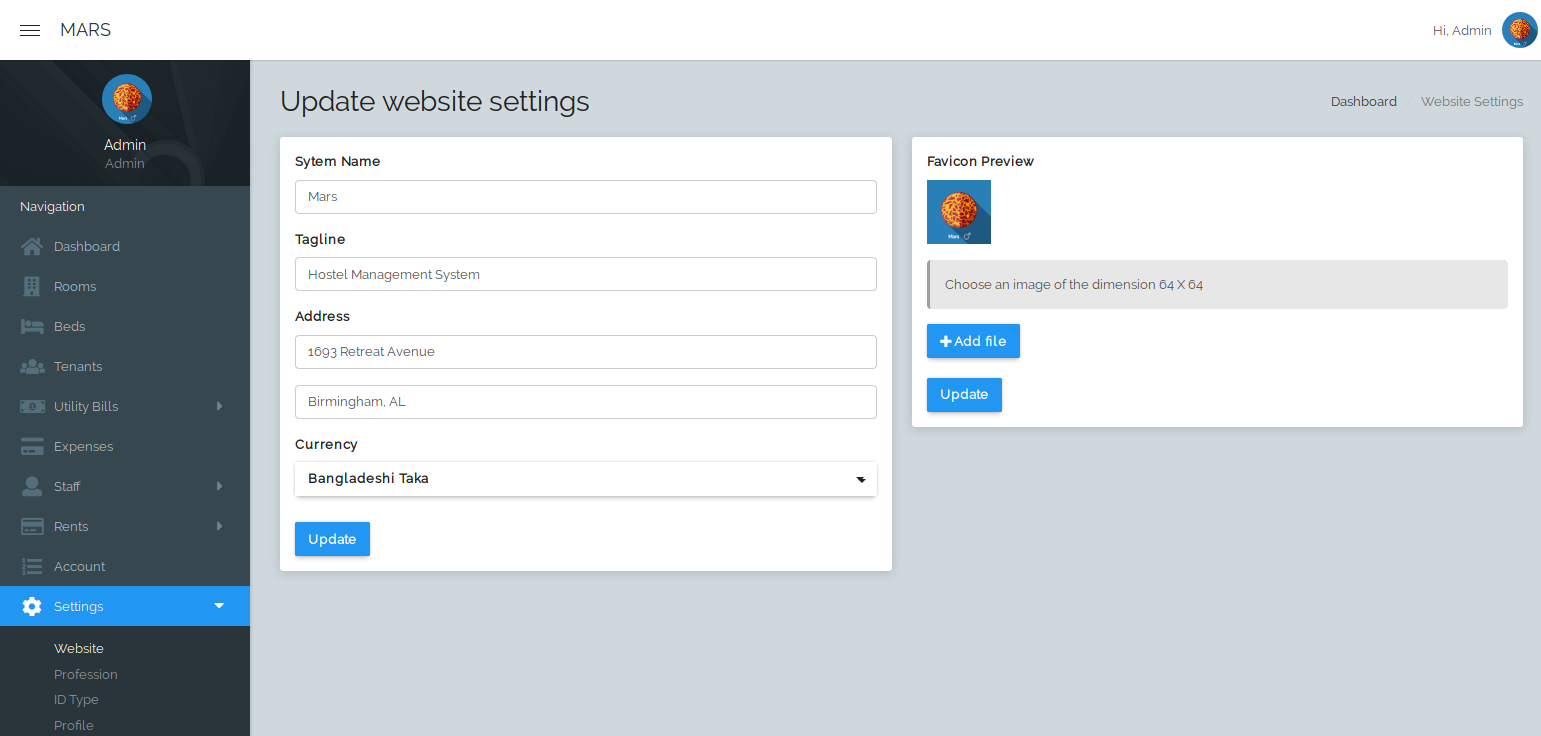Screen dimensions: 1541x736
Task: Select the Expenses icon in sidebar
Action: pos(31,446)
